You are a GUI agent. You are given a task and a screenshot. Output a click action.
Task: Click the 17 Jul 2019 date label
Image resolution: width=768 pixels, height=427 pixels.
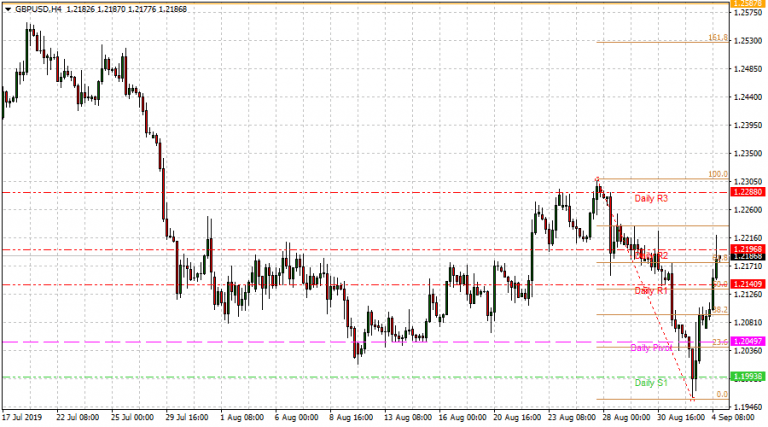(22, 417)
